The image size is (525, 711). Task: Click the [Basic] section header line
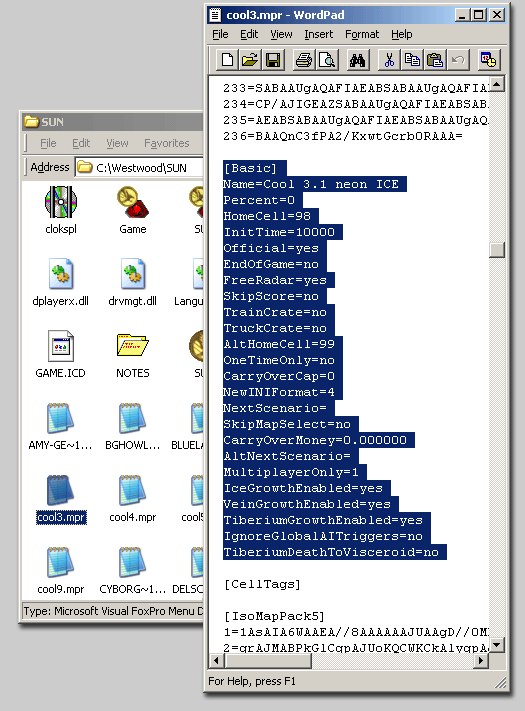click(x=250, y=168)
